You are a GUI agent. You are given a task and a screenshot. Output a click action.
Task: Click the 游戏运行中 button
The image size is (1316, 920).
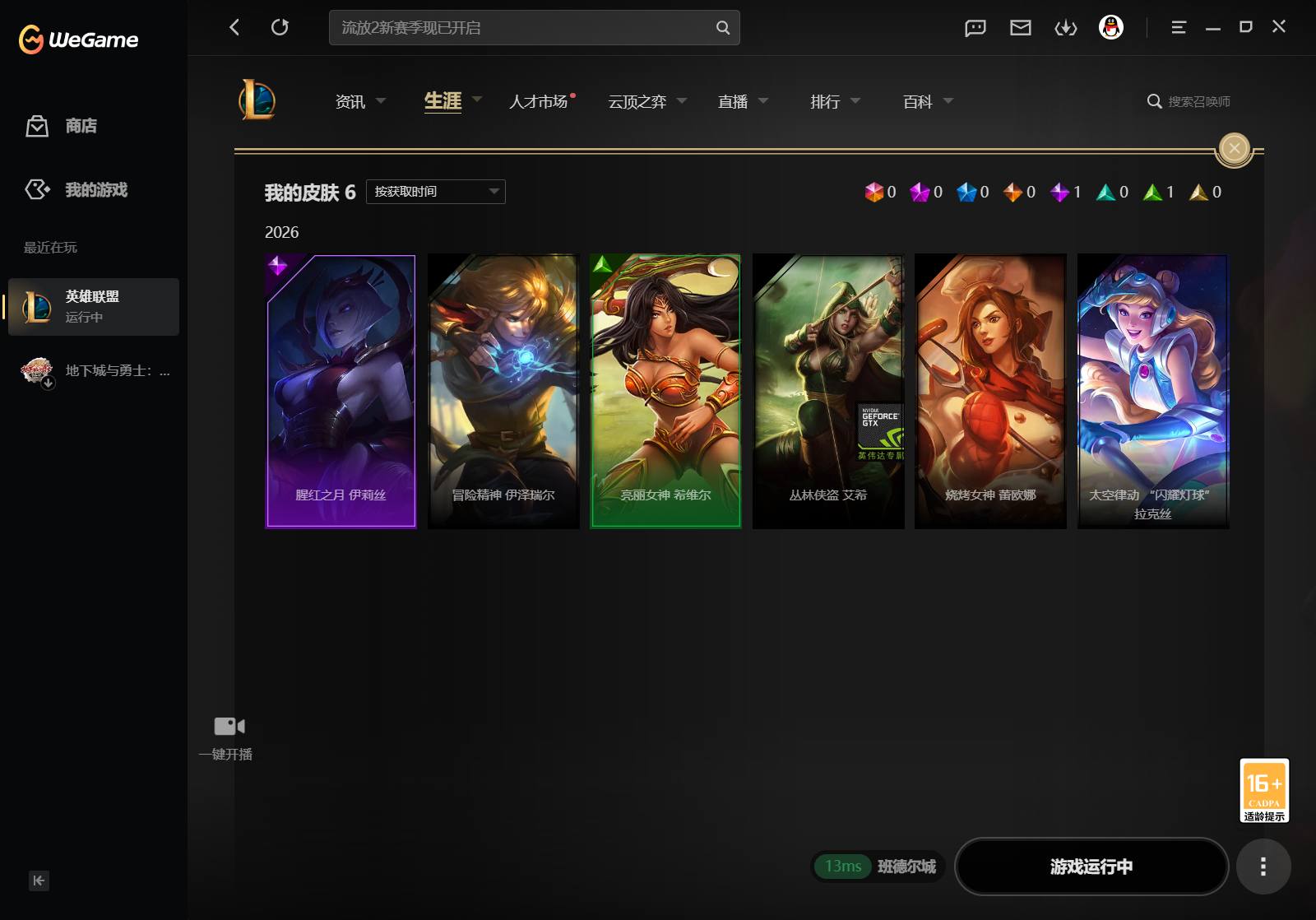click(1091, 867)
